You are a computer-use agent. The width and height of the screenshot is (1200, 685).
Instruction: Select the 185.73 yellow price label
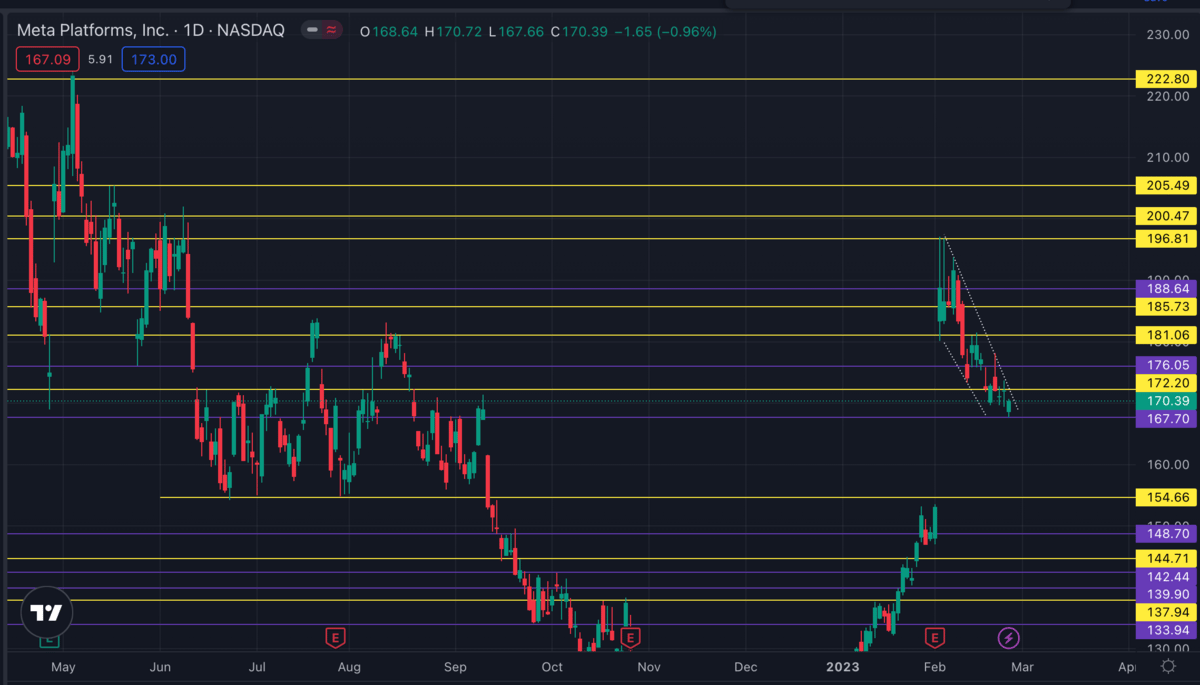(x=1166, y=307)
